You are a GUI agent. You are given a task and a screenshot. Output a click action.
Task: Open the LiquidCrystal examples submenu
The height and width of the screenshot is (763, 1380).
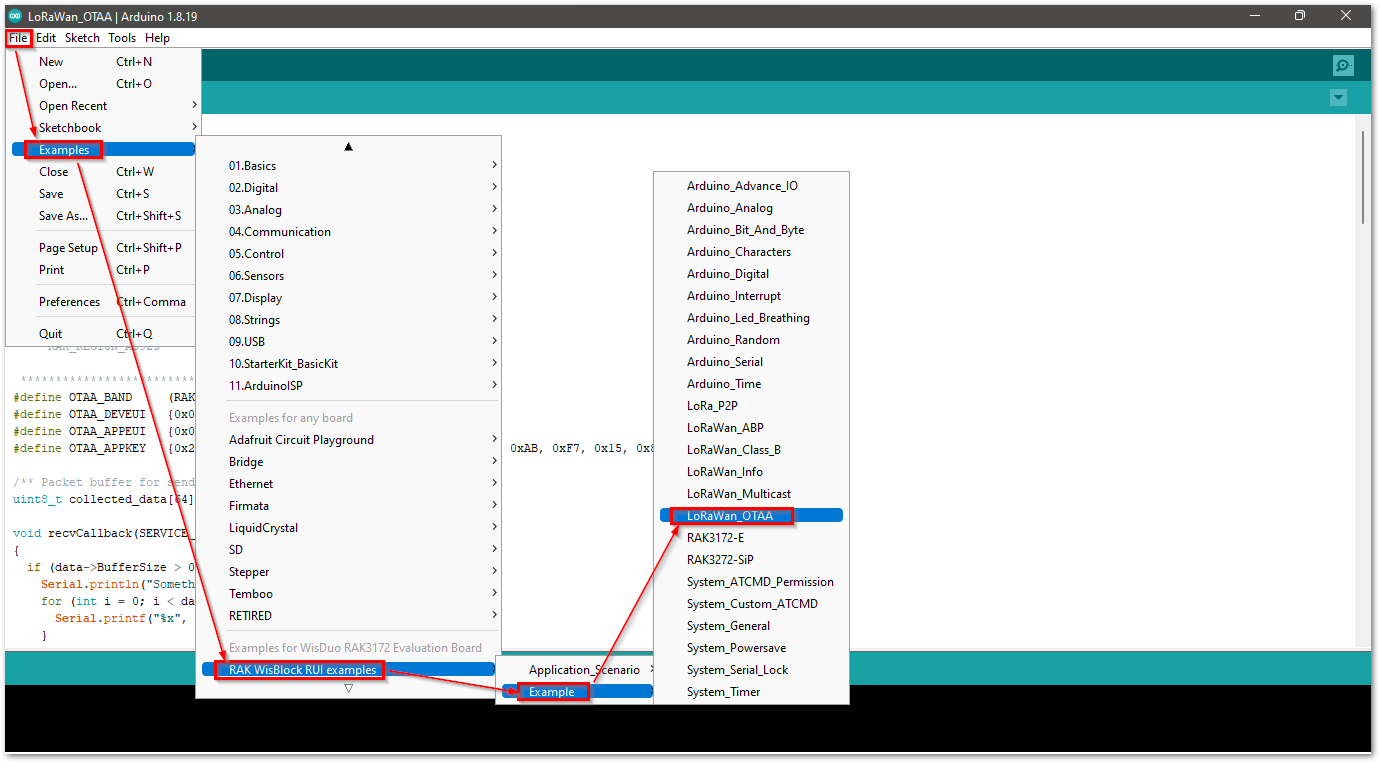[x=348, y=528]
